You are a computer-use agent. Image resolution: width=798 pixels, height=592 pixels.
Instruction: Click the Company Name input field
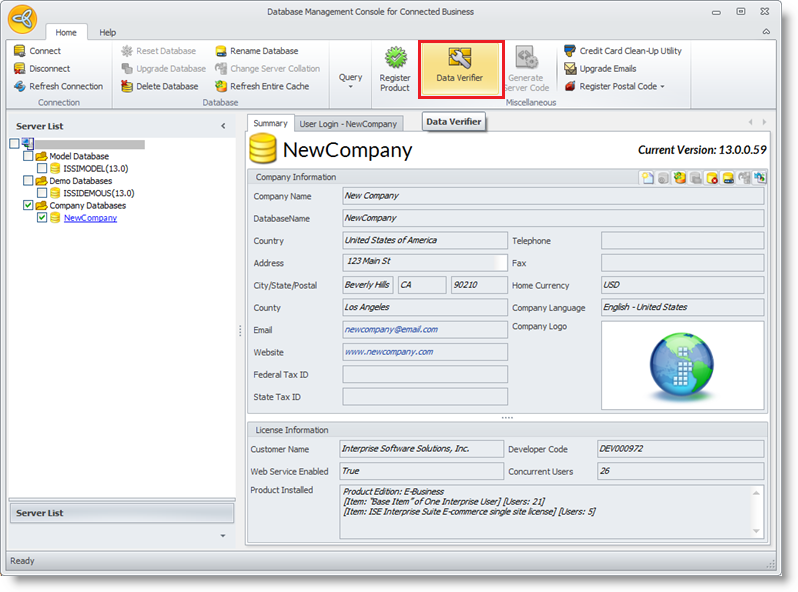pos(553,196)
